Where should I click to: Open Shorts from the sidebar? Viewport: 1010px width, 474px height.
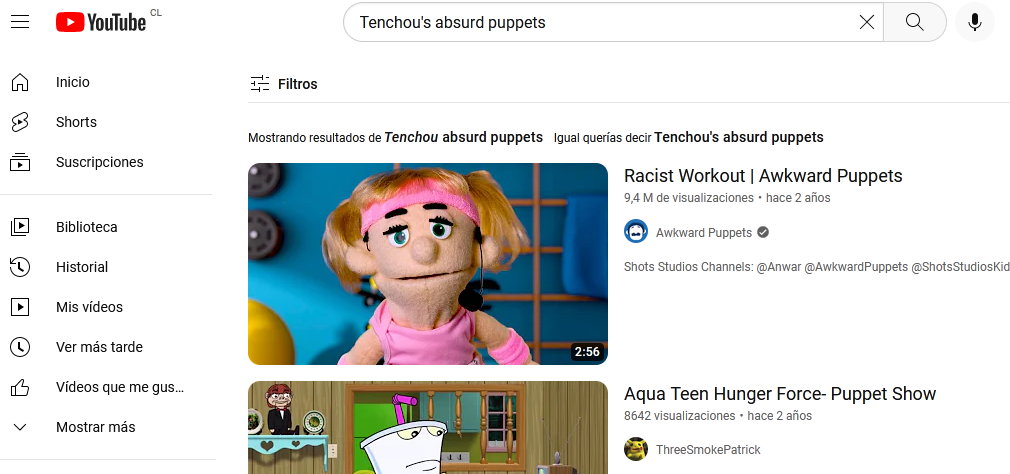click(x=76, y=122)
